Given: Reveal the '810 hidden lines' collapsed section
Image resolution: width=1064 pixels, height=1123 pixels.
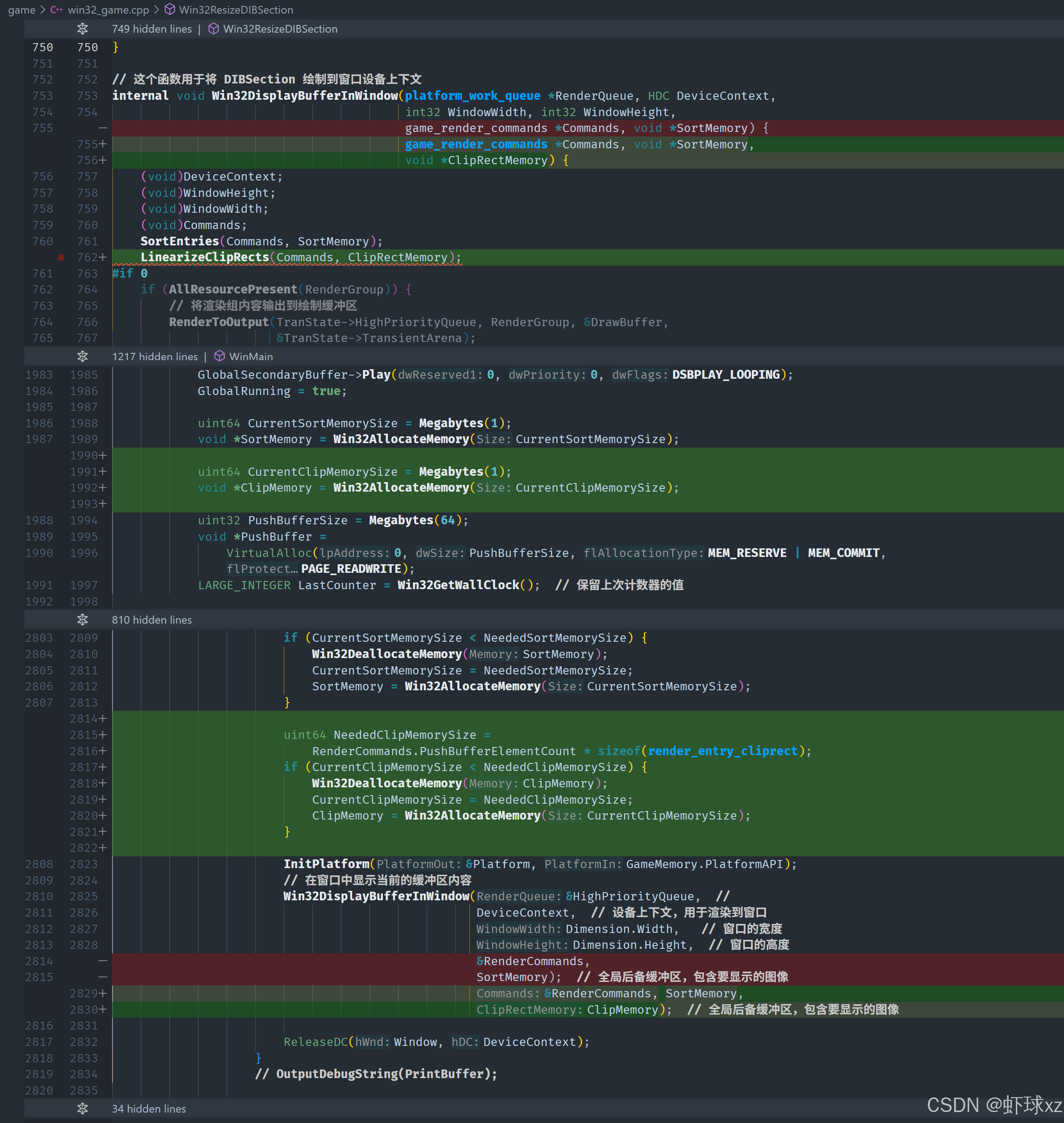Looking at the screenshot, I should click(x=152, y=620).
